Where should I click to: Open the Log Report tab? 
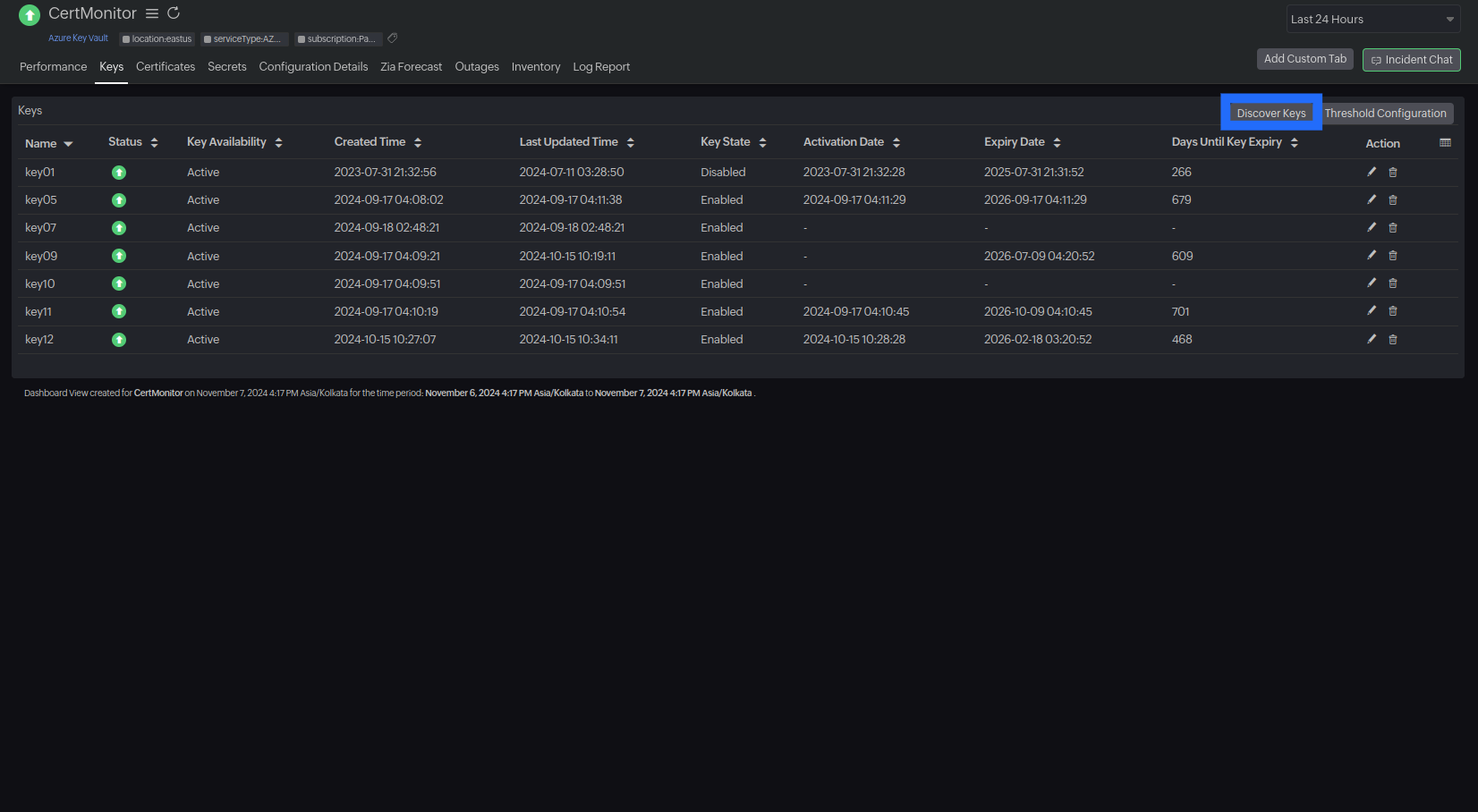pyautogui.click(x=601, y=67)
